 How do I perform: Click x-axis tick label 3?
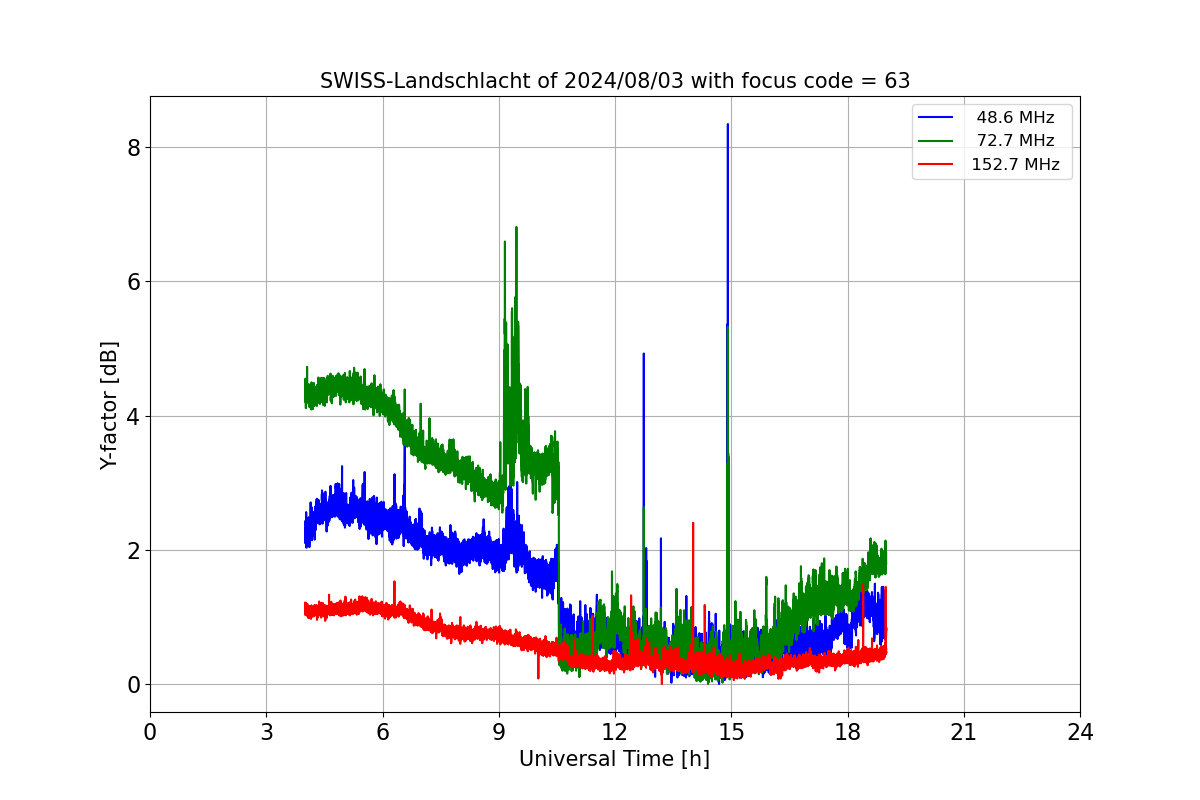click(266, 733)
